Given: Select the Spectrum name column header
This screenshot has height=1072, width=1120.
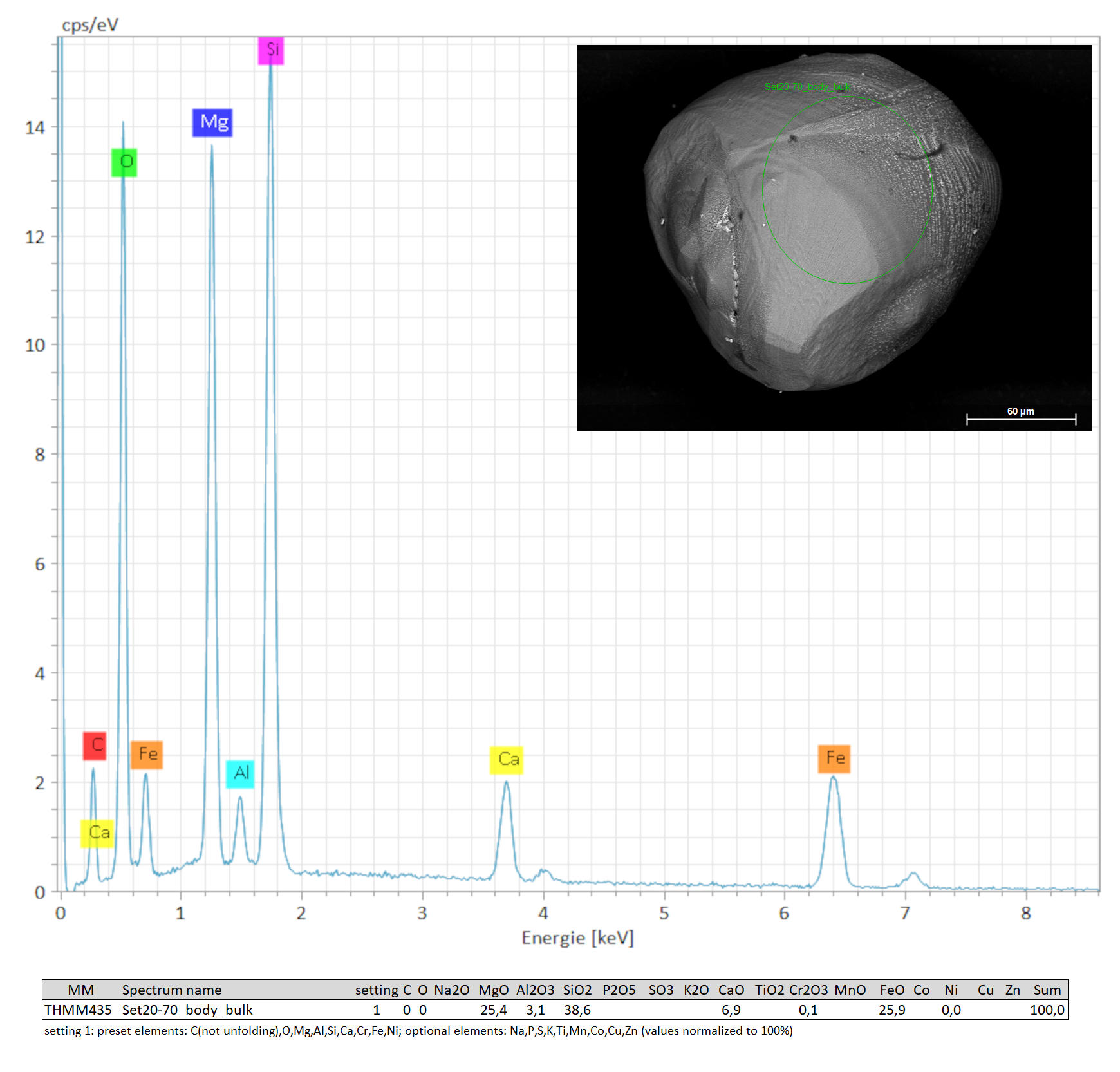Looking at the screenshot, I should pyautogui.click(x=172, y=990).
